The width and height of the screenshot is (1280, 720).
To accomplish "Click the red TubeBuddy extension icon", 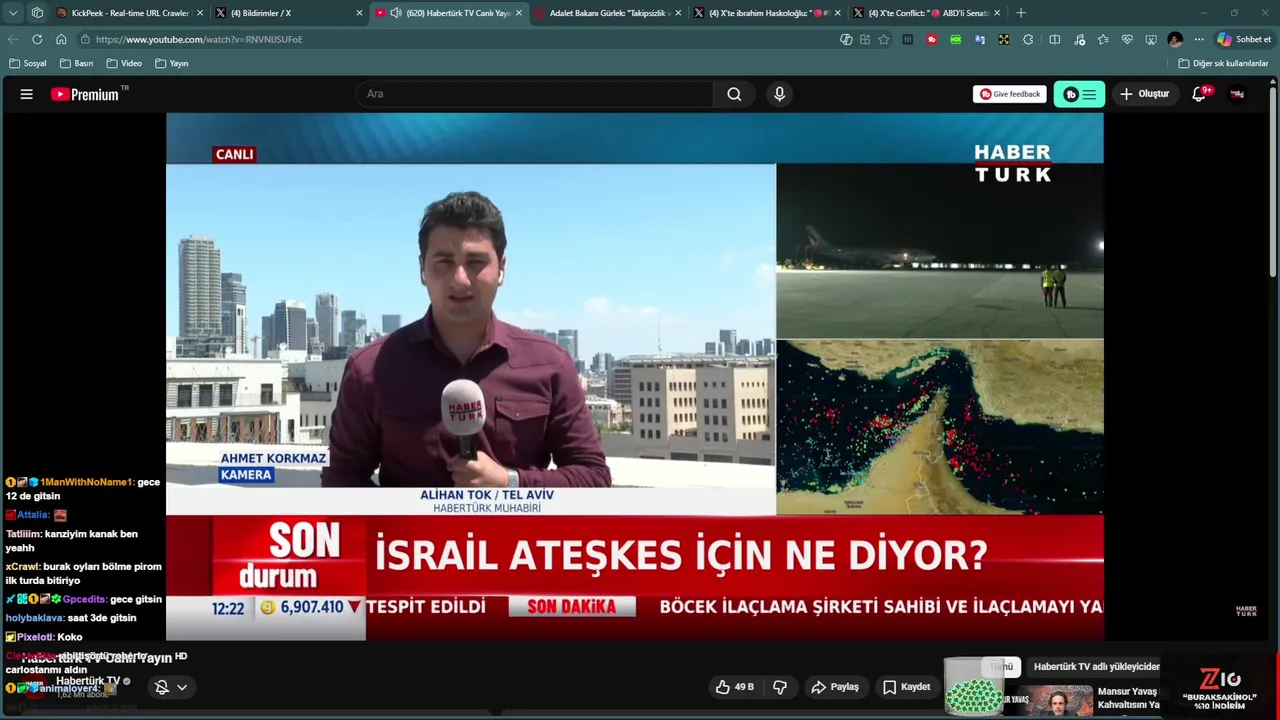I will pos(932,39).
